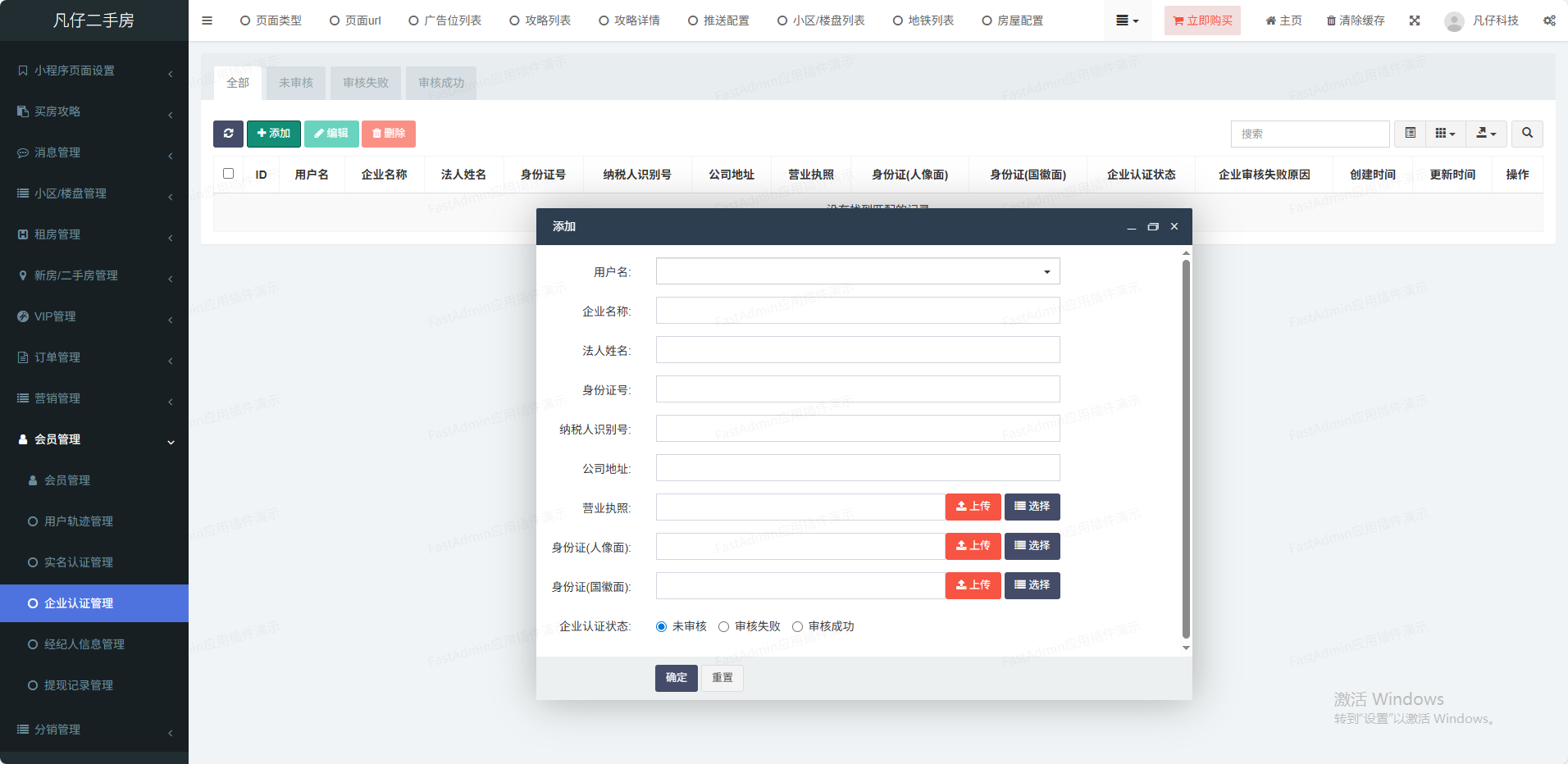Click the 重置 reset button
This screenshot has height=764, width=1568.
[x=722, y=678]
